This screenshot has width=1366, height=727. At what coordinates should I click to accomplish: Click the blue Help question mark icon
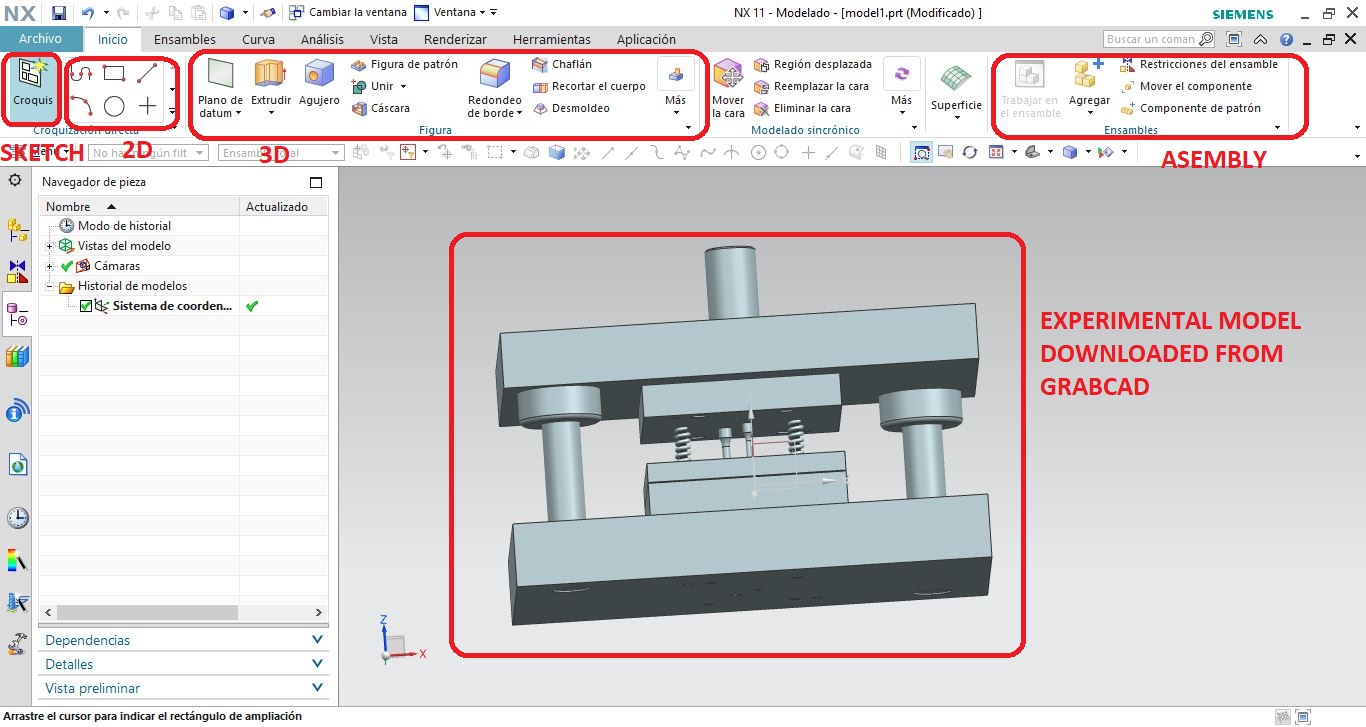pos(1286,39)
